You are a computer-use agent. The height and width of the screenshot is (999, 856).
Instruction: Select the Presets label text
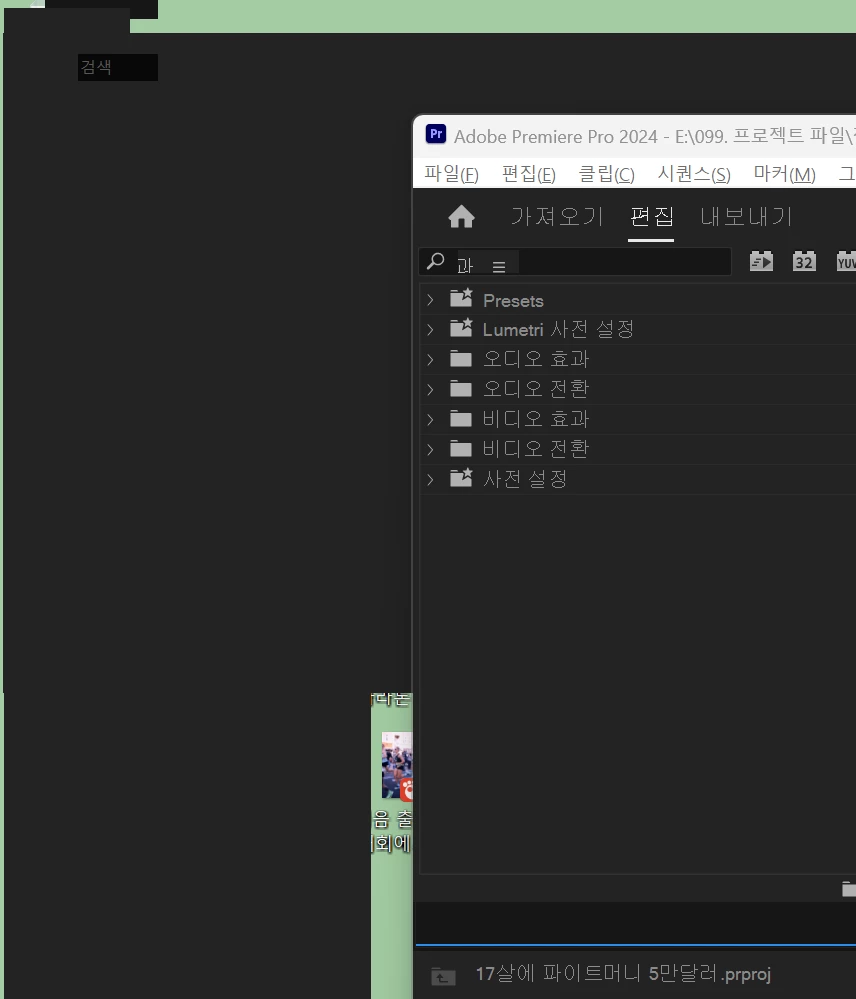(x=513, y=301)
